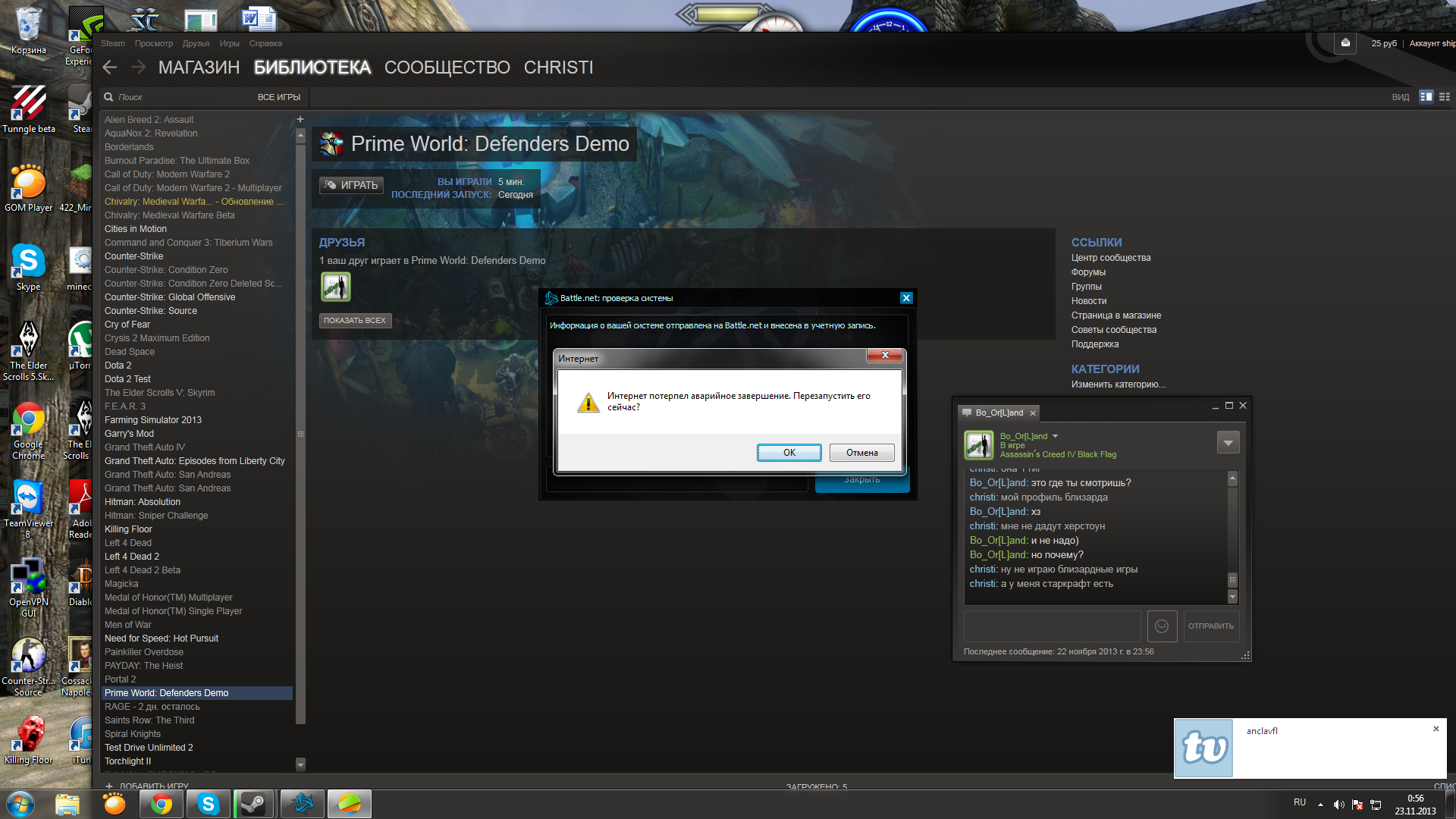Open the Steam inbox envelope icon
The width and height of the screenshot is (1456, 819).
1345,43
